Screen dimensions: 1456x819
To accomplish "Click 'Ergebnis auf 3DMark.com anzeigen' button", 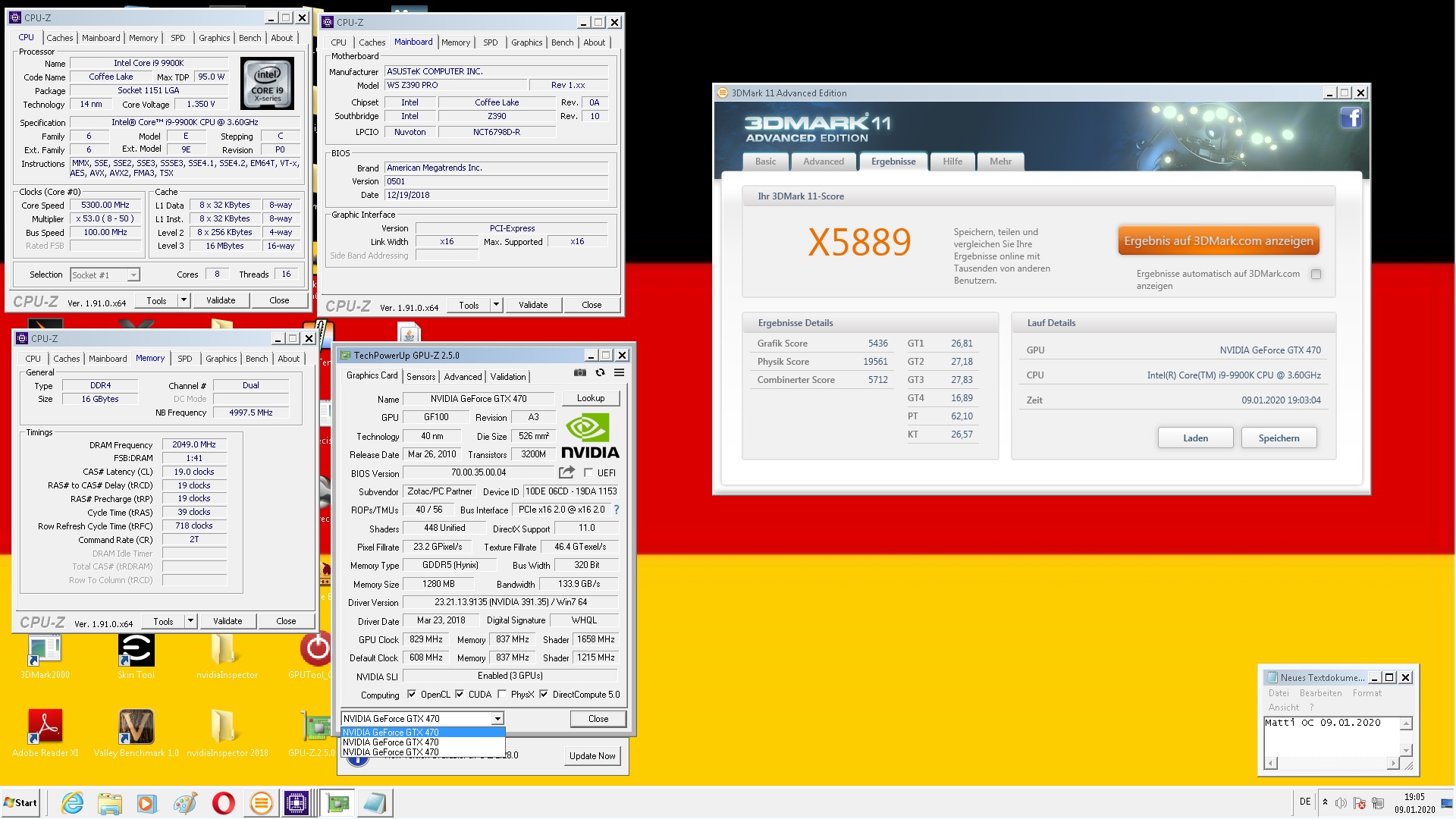I will (1218, 240).
